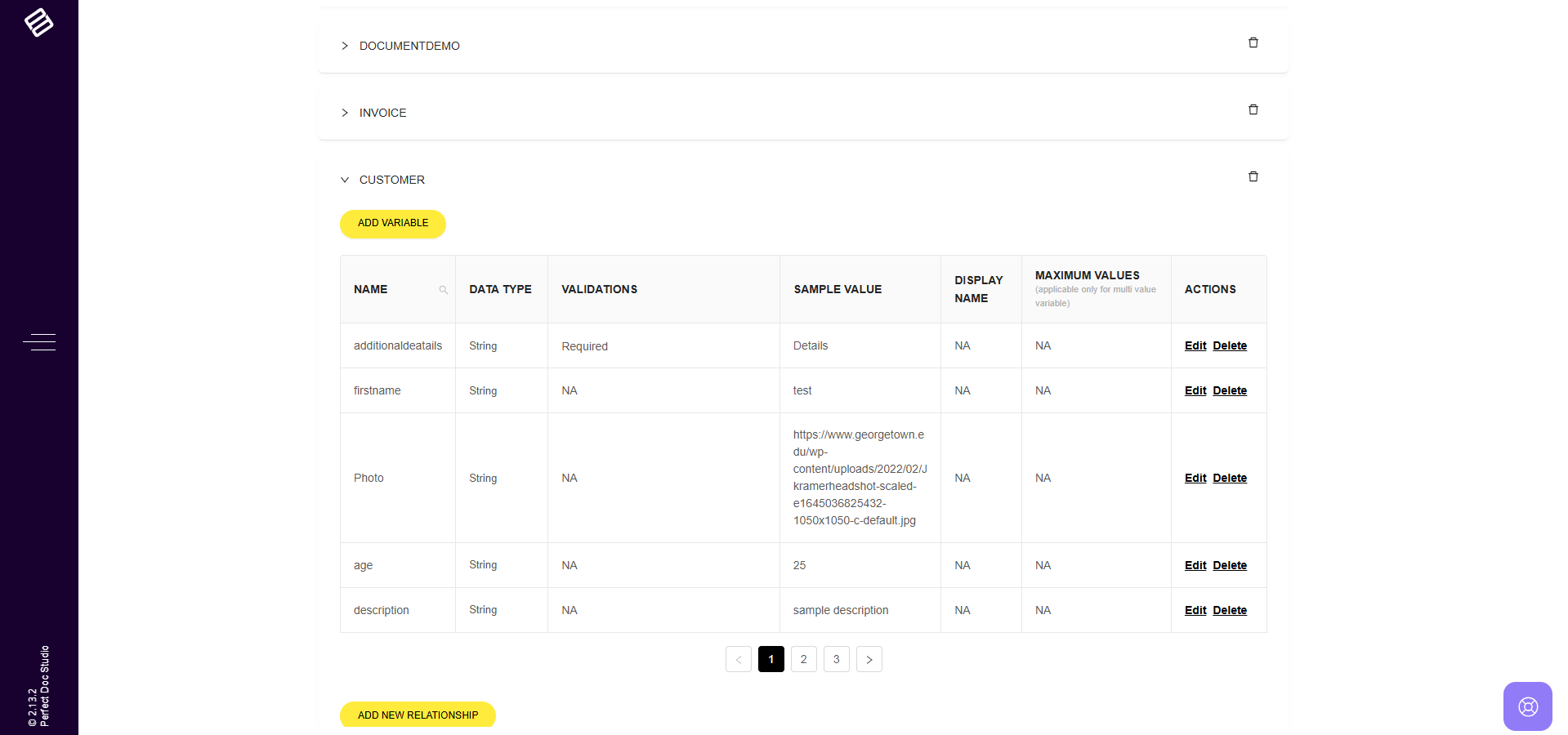Delete the age variable
1568x735 pixels.
tap(1229, 566)
